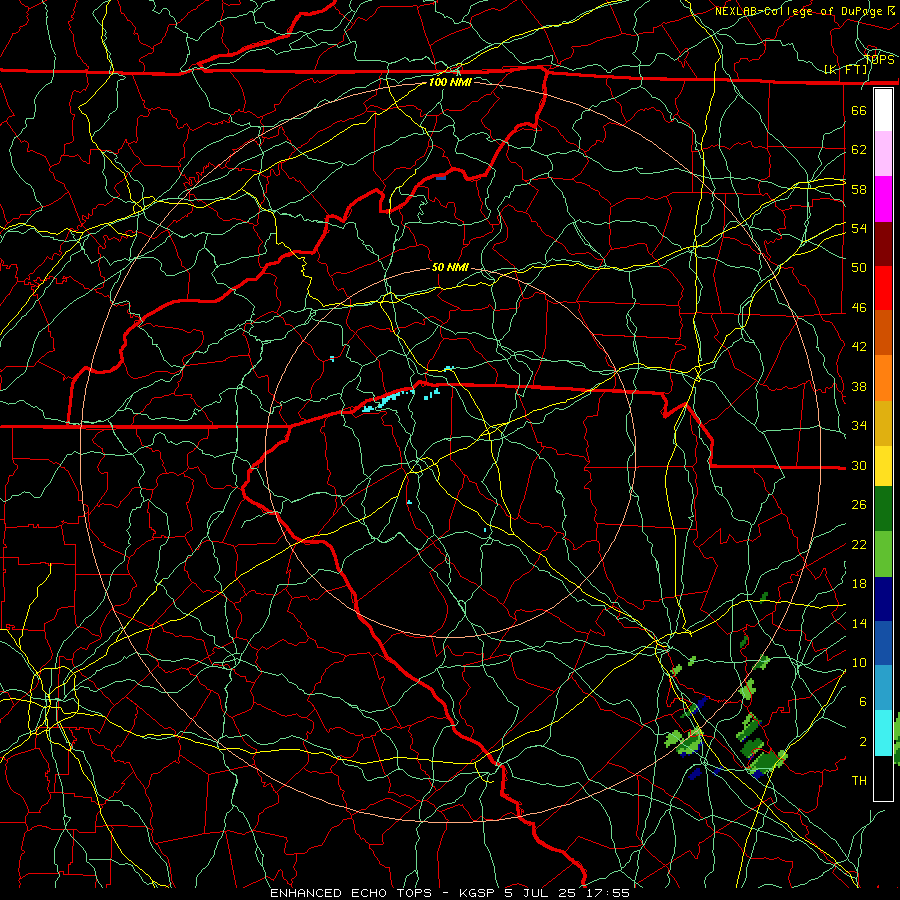This screenshot has width=900, height=900.
Task: Click the "46" scale label
Action: (859, 308)
